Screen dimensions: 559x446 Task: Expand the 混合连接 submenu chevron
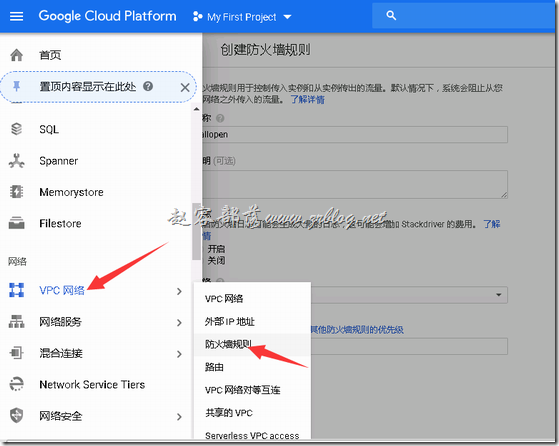coord(179,354)
